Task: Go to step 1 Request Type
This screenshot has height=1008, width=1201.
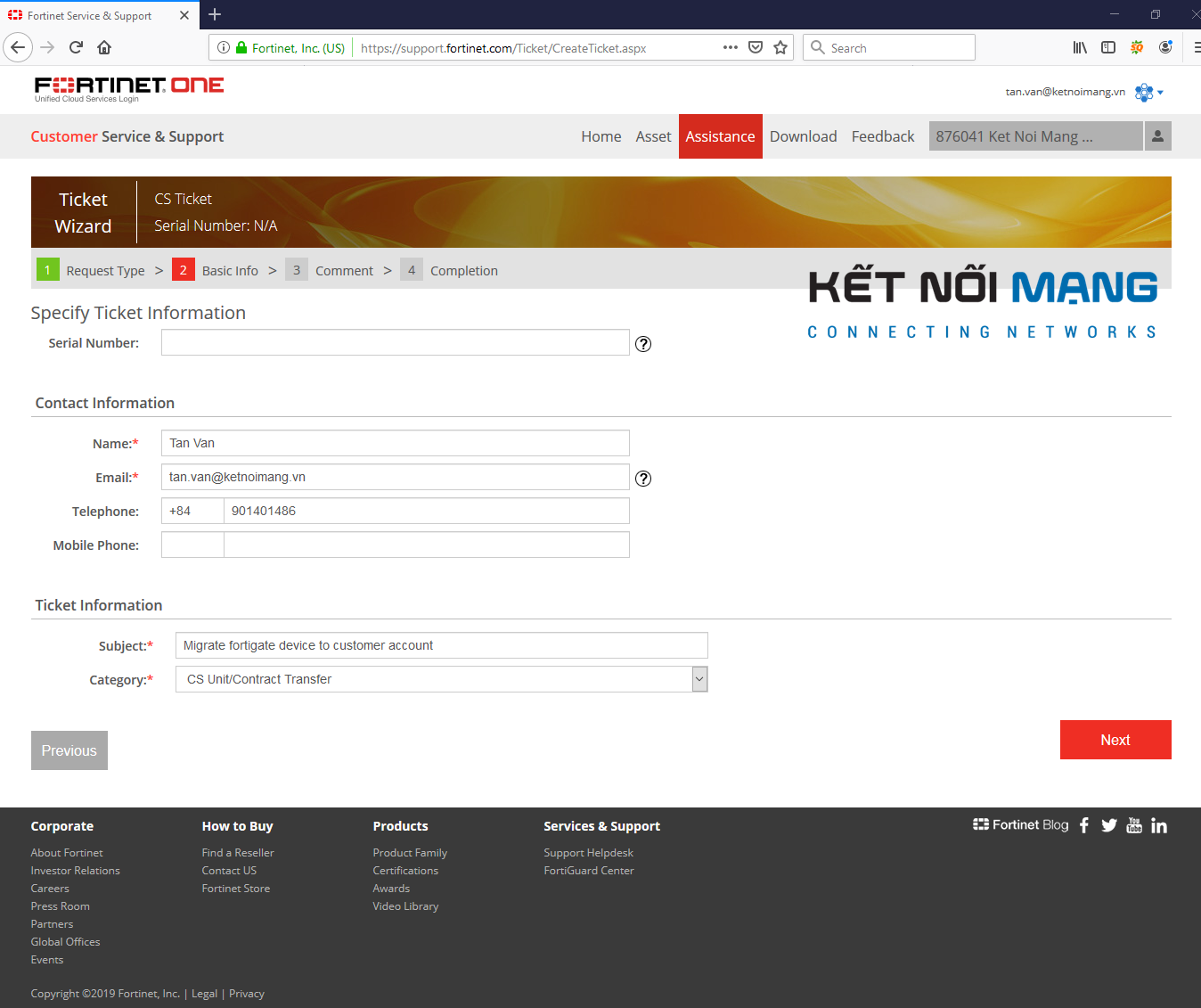Action: point(91,270)
